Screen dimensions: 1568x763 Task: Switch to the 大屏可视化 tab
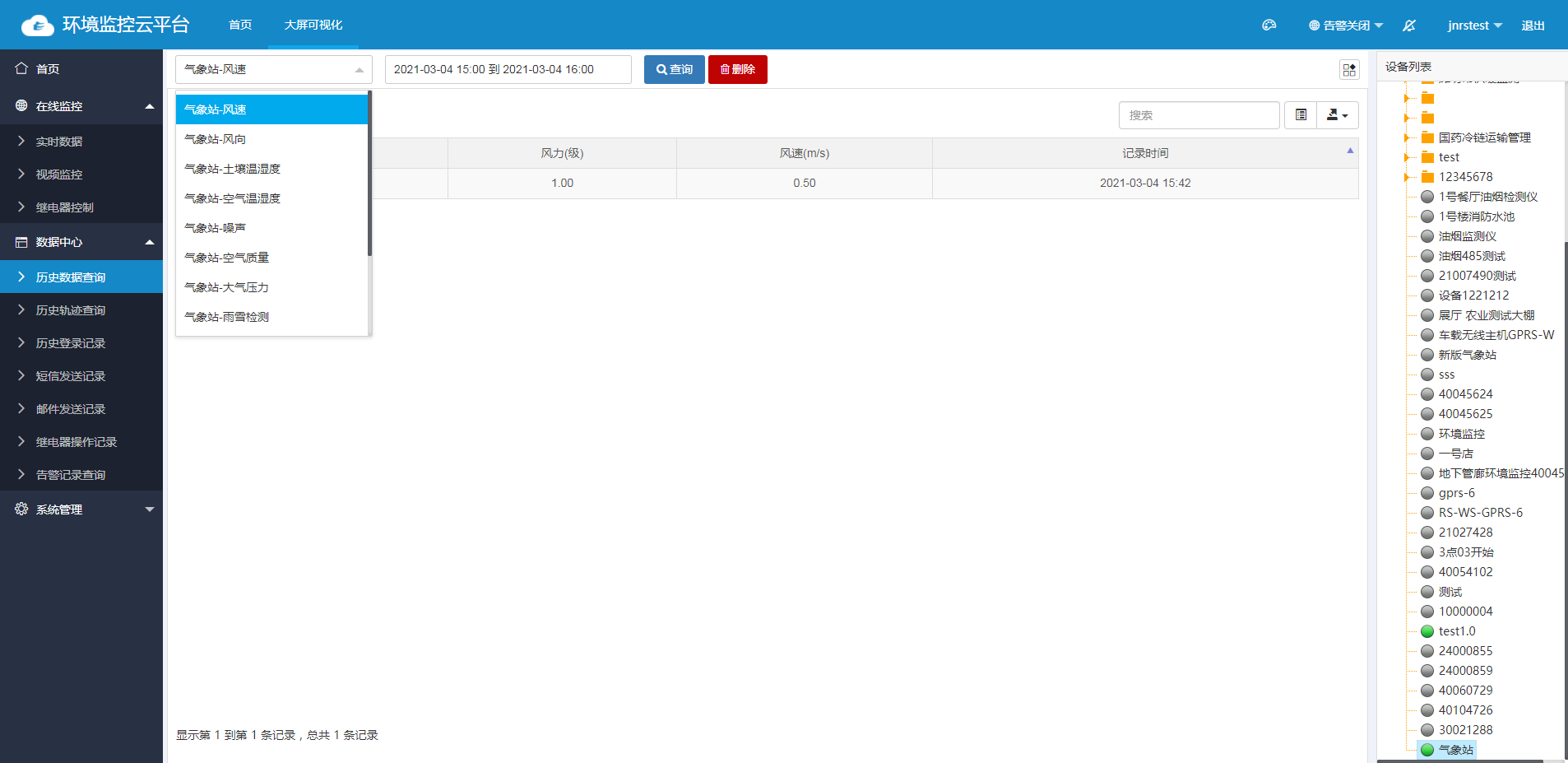coord(313,25)
